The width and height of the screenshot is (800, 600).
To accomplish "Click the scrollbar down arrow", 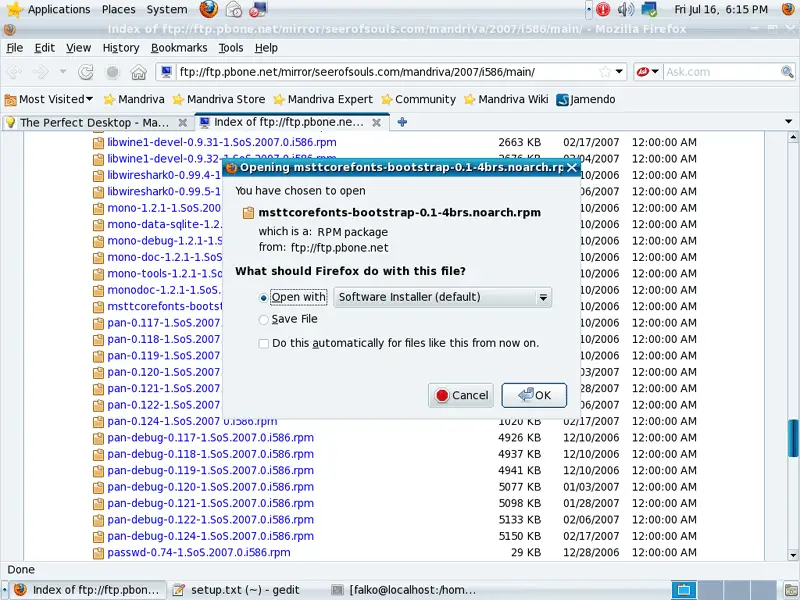I will point(793,555).
